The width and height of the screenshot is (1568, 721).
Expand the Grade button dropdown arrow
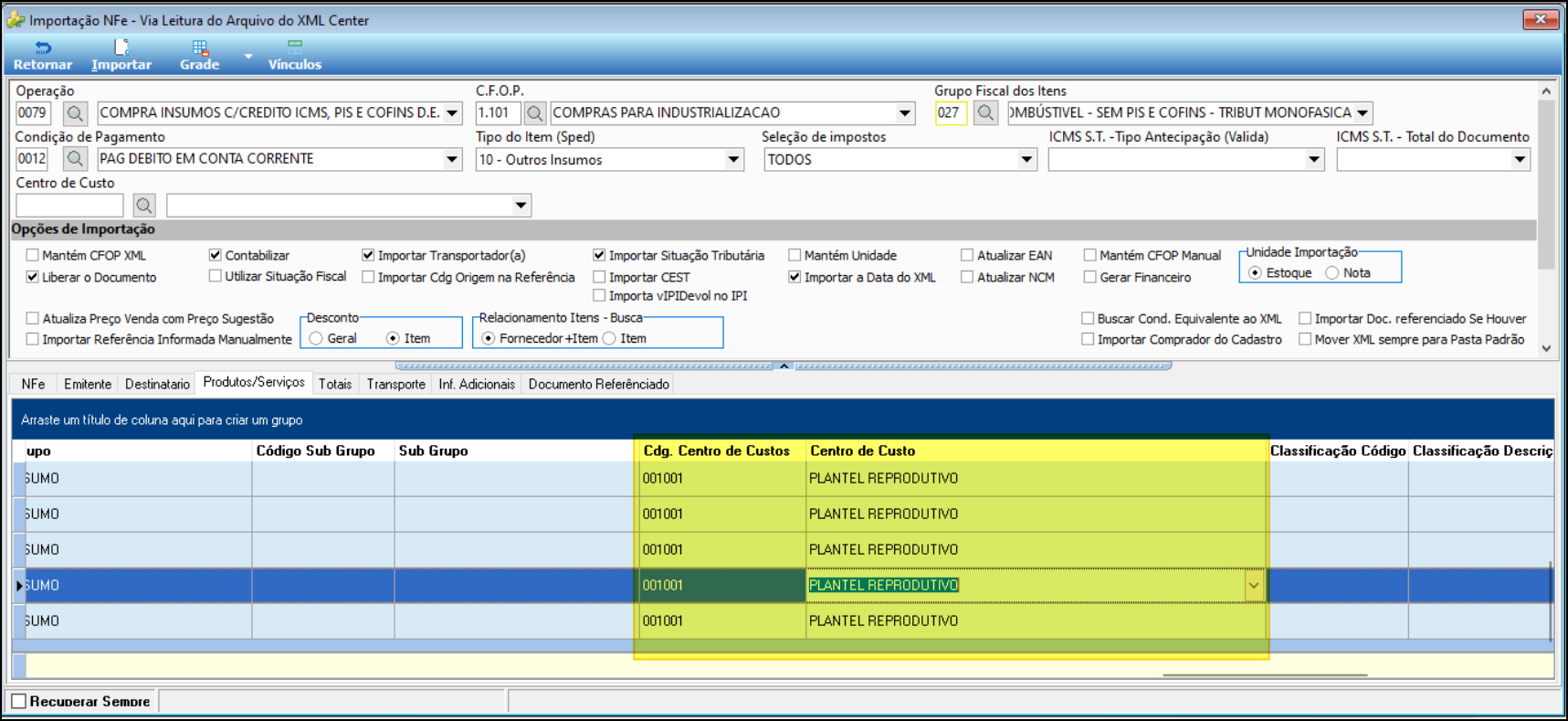248,57
